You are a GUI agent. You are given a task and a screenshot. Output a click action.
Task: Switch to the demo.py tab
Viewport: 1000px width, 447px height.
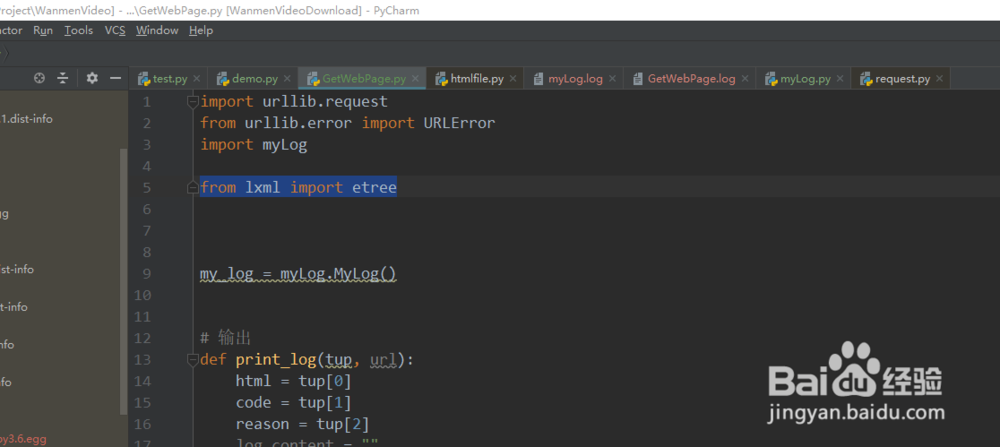[254, 79]
